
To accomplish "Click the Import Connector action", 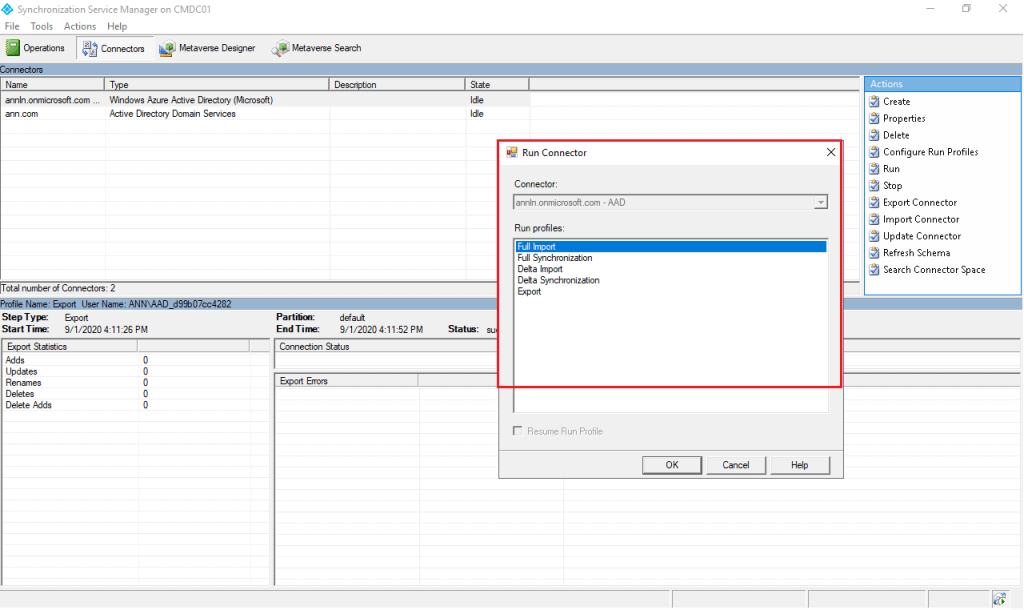I will tap(921, 219).
